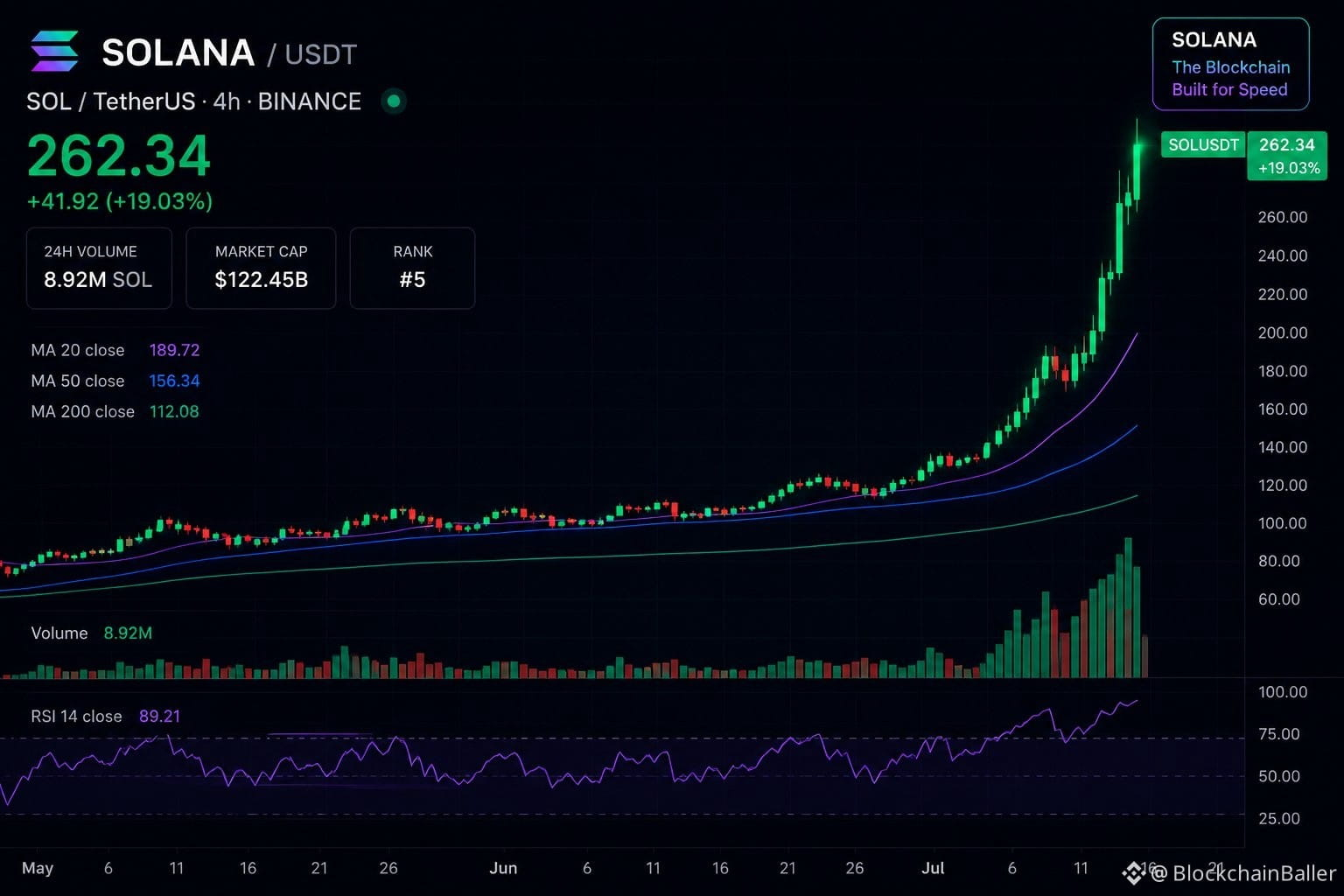1344x896 pixels.
Task: Click the 'Jul' label on the date axis
Action: click(934, 868)
